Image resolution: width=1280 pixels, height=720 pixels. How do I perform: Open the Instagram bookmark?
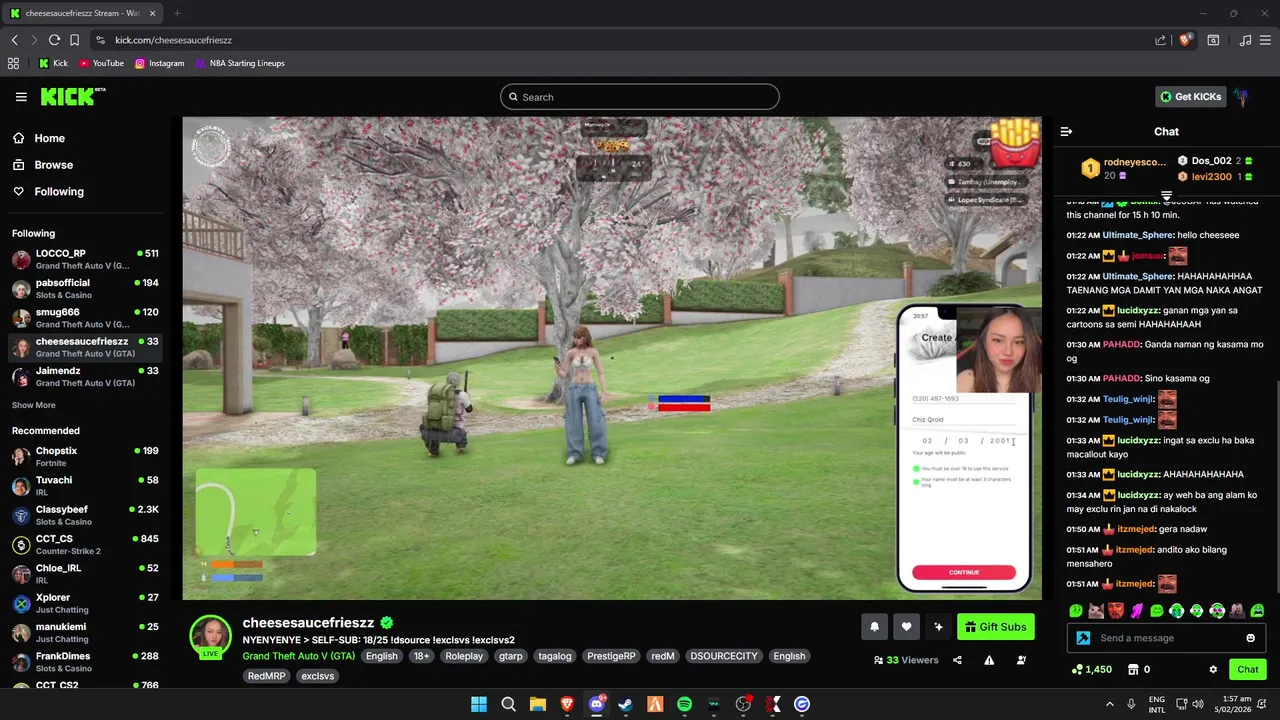pos(160,63)
